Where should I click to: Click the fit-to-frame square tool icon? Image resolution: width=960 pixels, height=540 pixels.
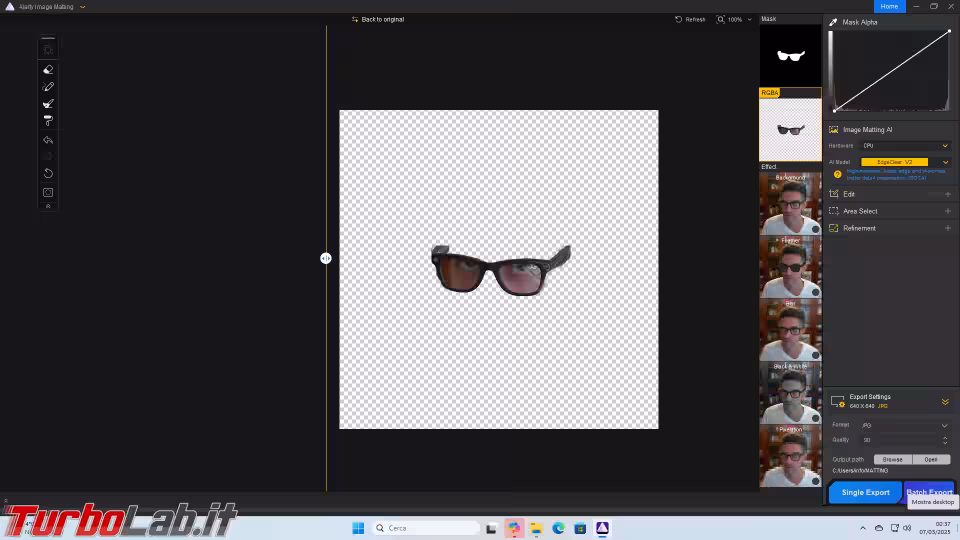click(x=48, y=192)
